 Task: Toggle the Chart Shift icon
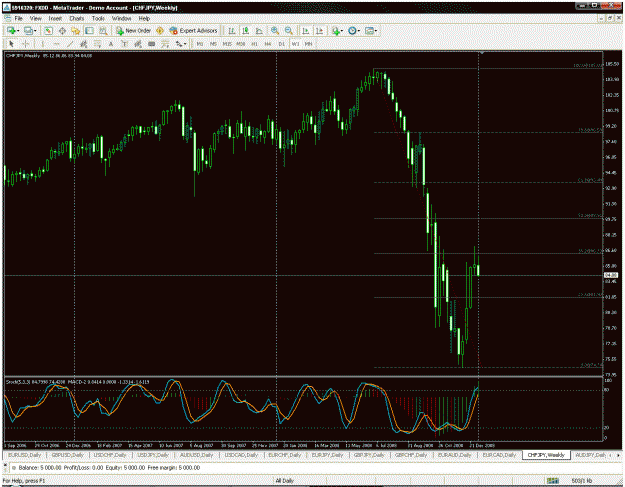click(x=319, y=31)
